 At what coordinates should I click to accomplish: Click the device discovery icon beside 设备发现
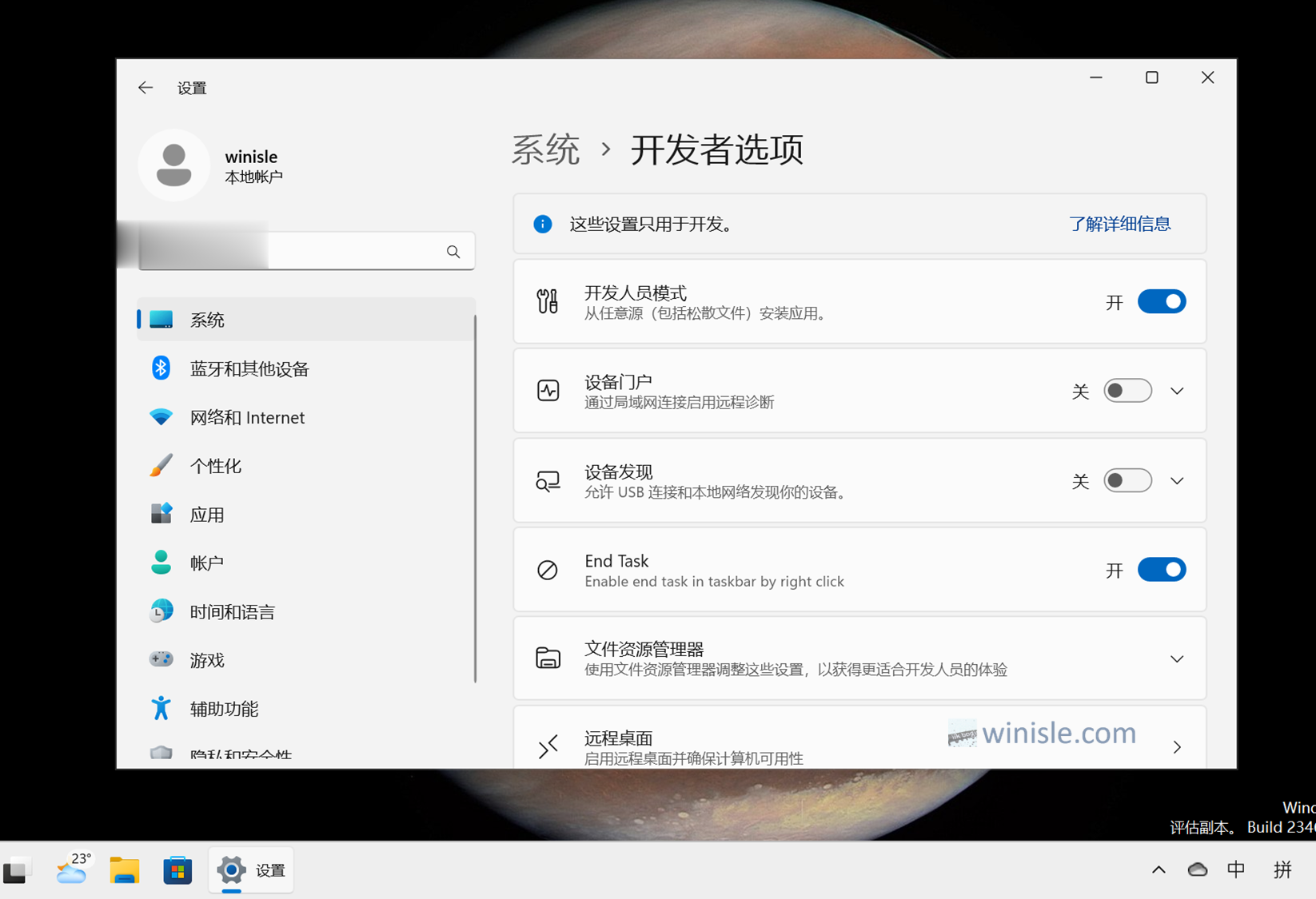point(548,481)
